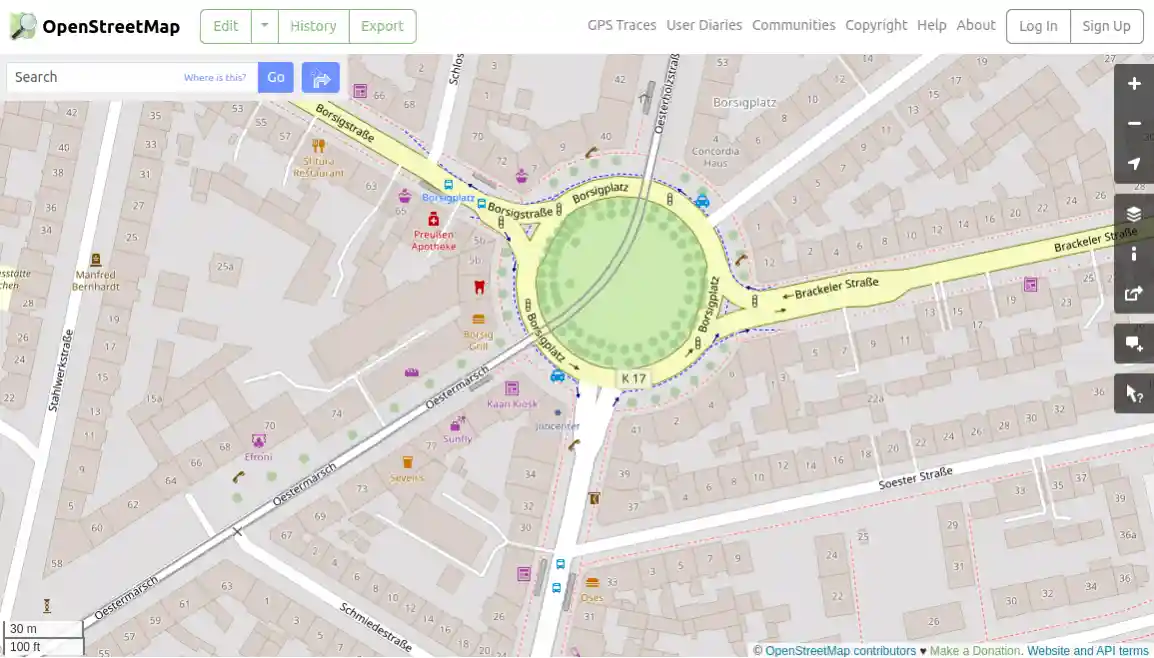
Task: Visit the Communities page
Action: click(x=793, y=25)
